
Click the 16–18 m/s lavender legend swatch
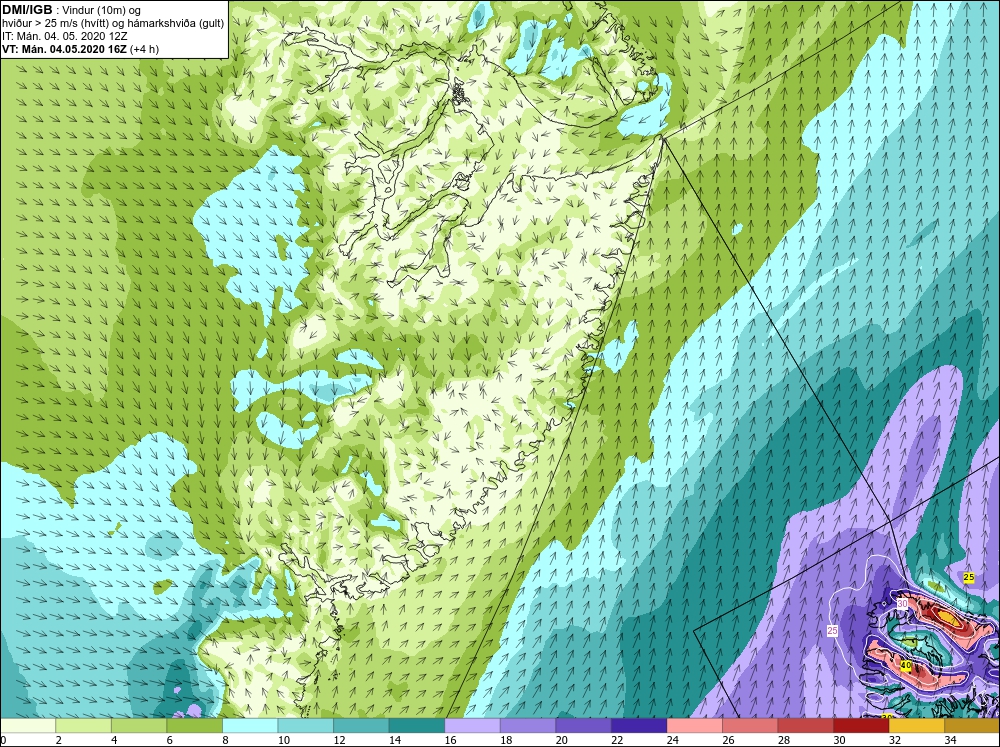(x=472, y=725)
